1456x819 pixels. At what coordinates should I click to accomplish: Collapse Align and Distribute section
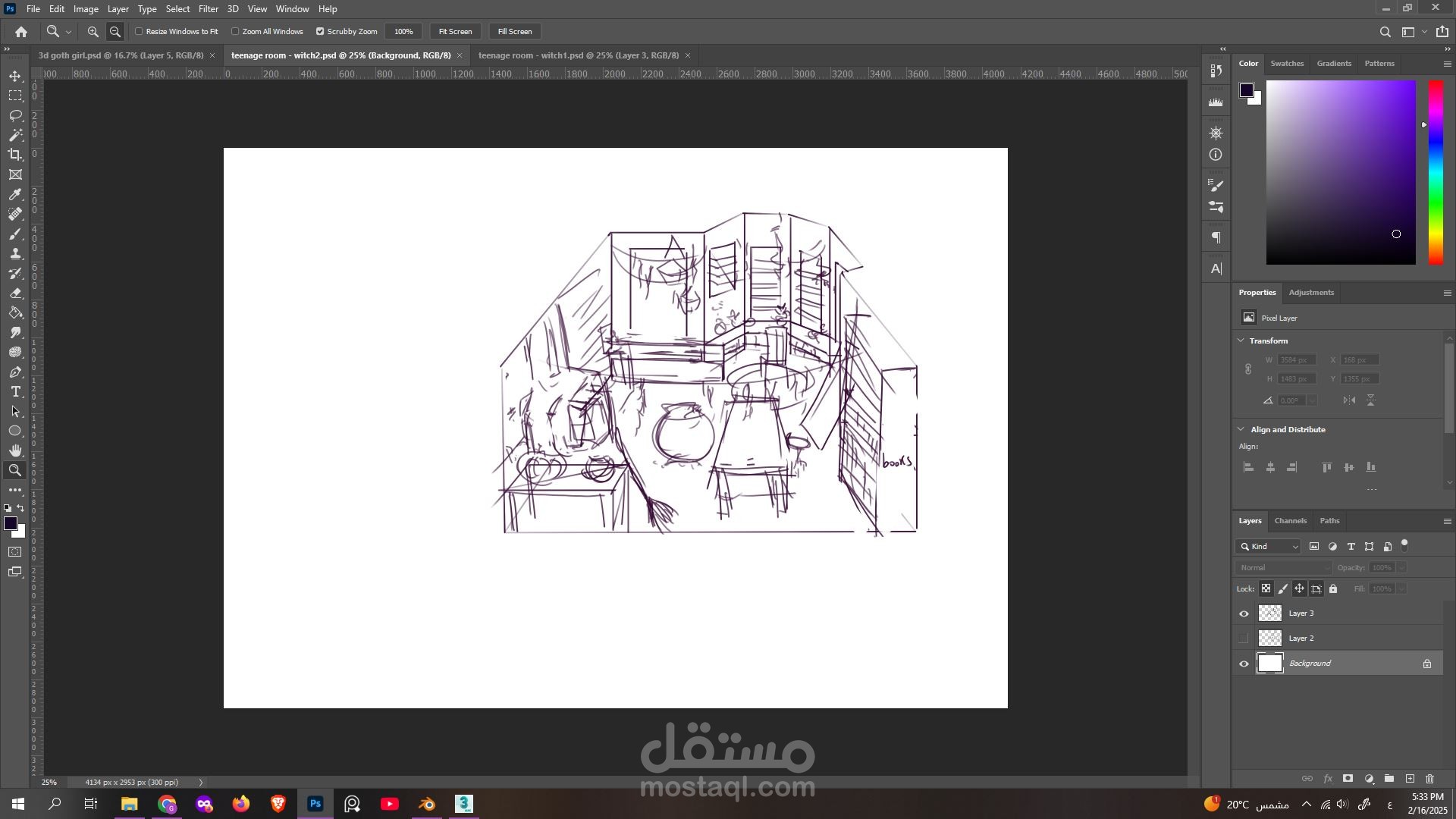tap(1241, 429)
